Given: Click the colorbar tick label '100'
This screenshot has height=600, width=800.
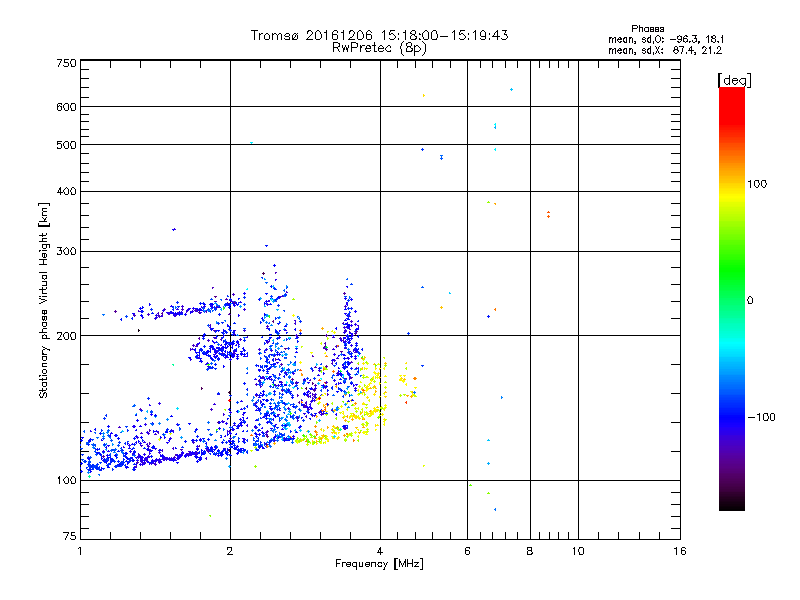Looking at the screenshot, I should click(x=757, y=184).
